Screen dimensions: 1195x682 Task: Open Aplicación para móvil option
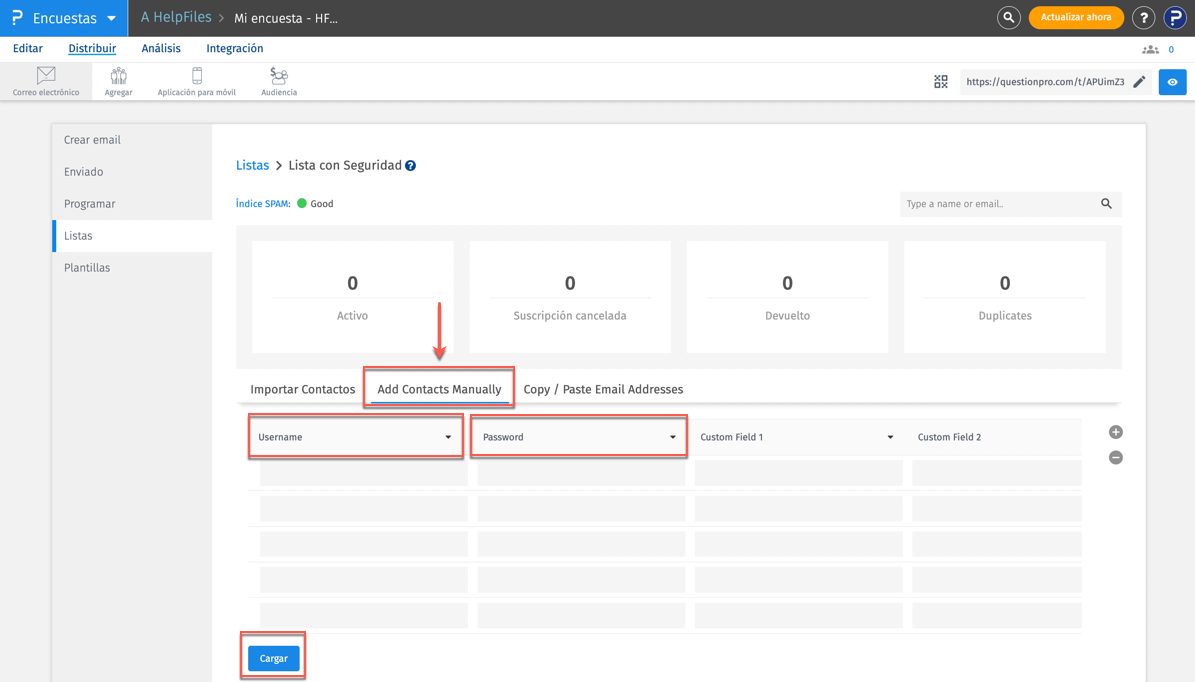pyautogui.click(x=197, y=81)
